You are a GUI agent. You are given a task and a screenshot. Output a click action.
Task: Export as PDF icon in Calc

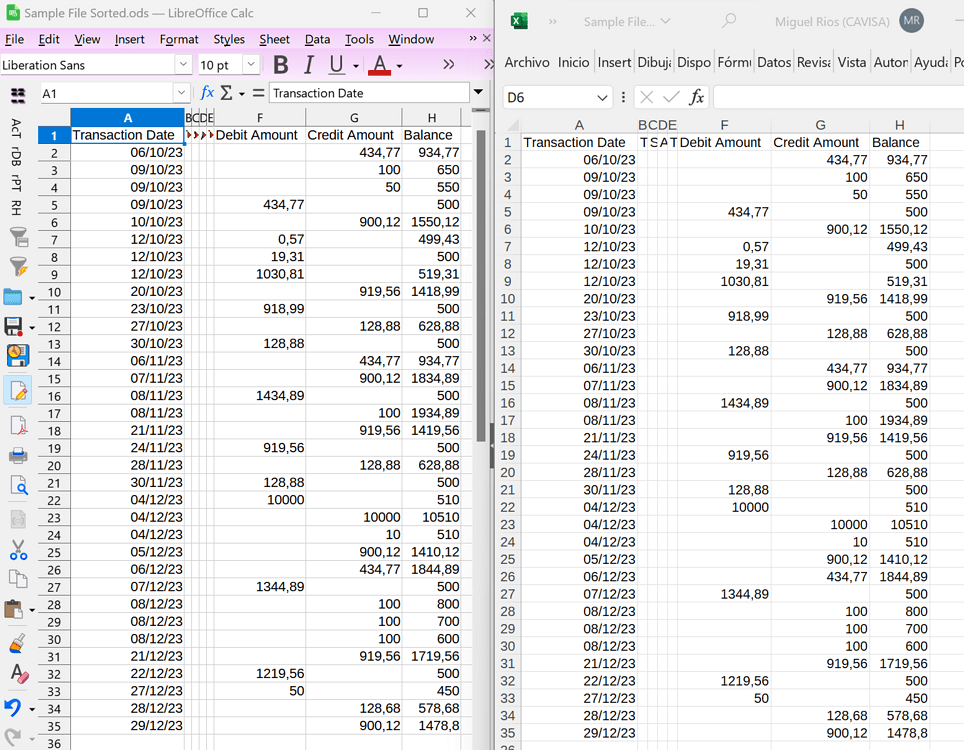tap(18, 425)
